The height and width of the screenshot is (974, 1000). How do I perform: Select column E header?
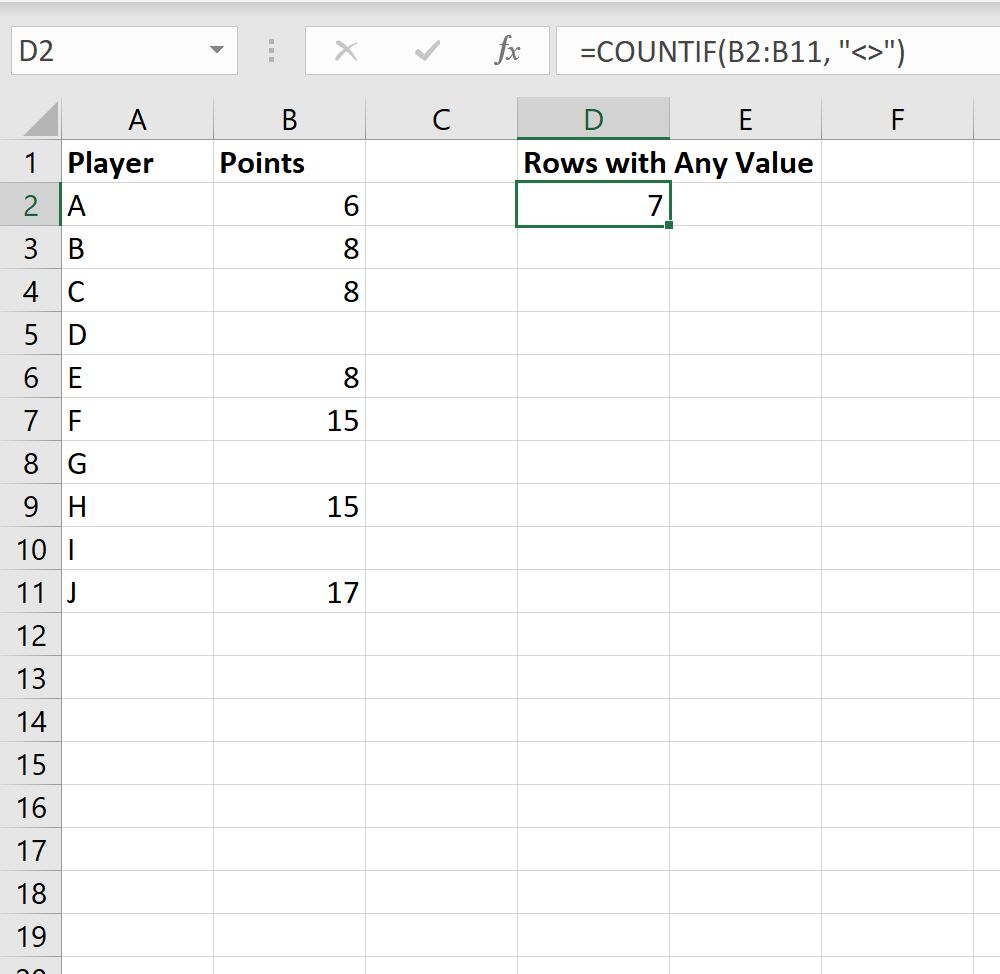746,119
